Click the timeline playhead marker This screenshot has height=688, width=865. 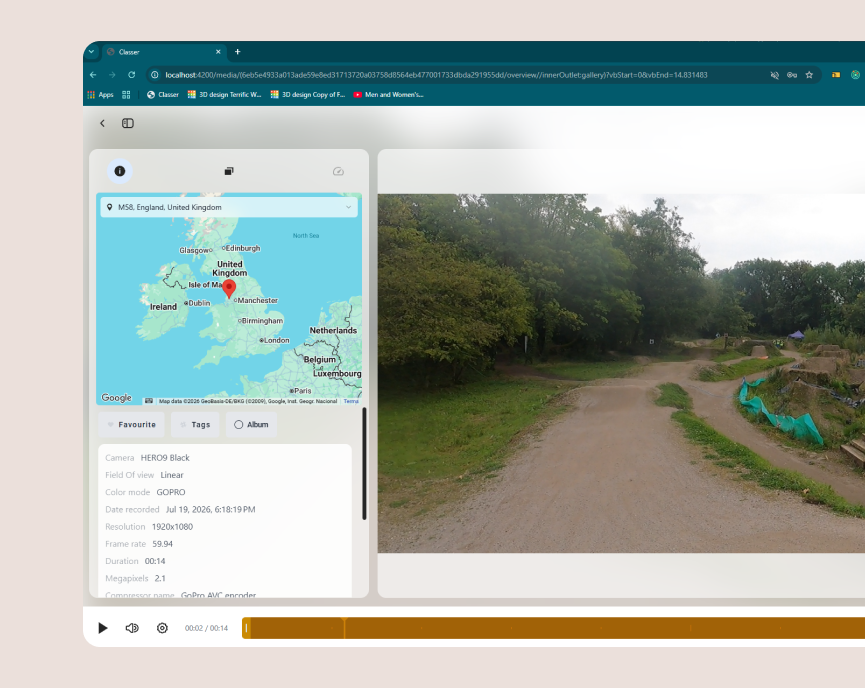tap(344, 628)
